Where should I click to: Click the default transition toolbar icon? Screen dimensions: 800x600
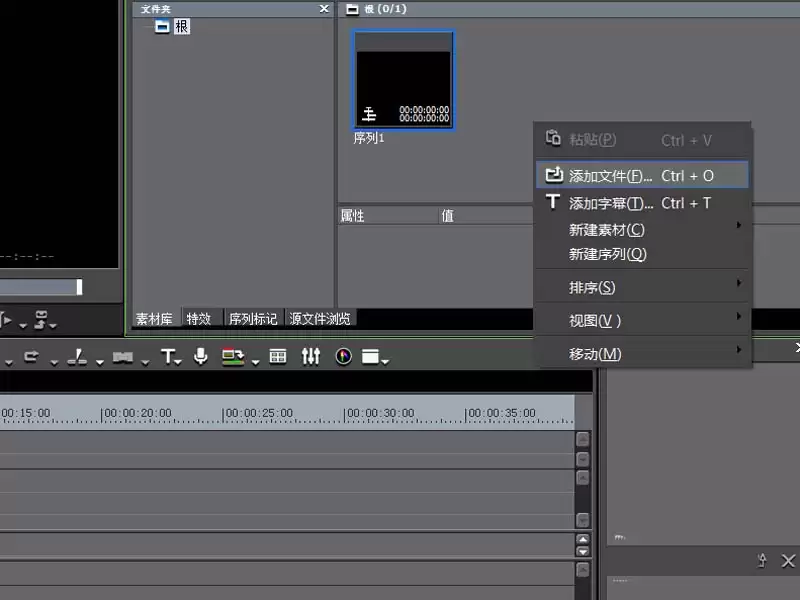[122, 357]
